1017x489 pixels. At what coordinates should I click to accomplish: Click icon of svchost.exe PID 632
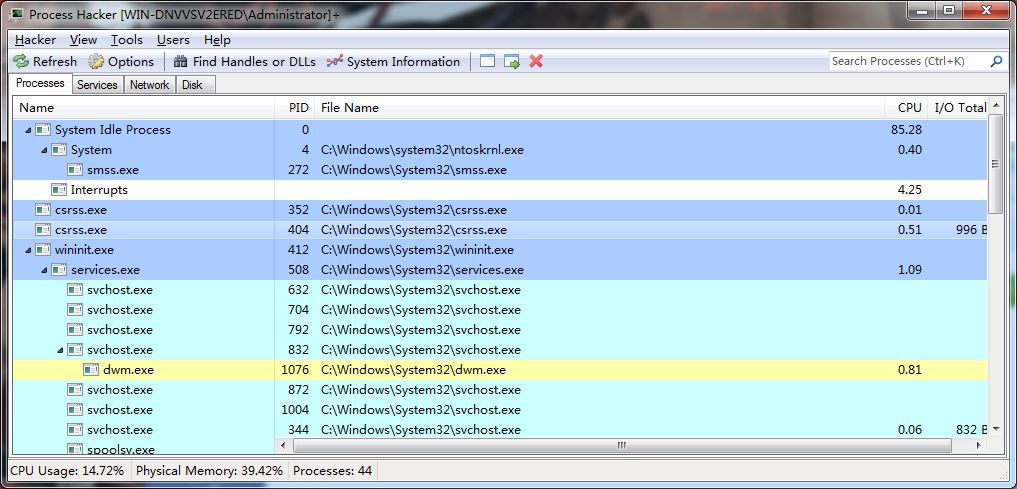pyautogui.click(x=75, y=290)
